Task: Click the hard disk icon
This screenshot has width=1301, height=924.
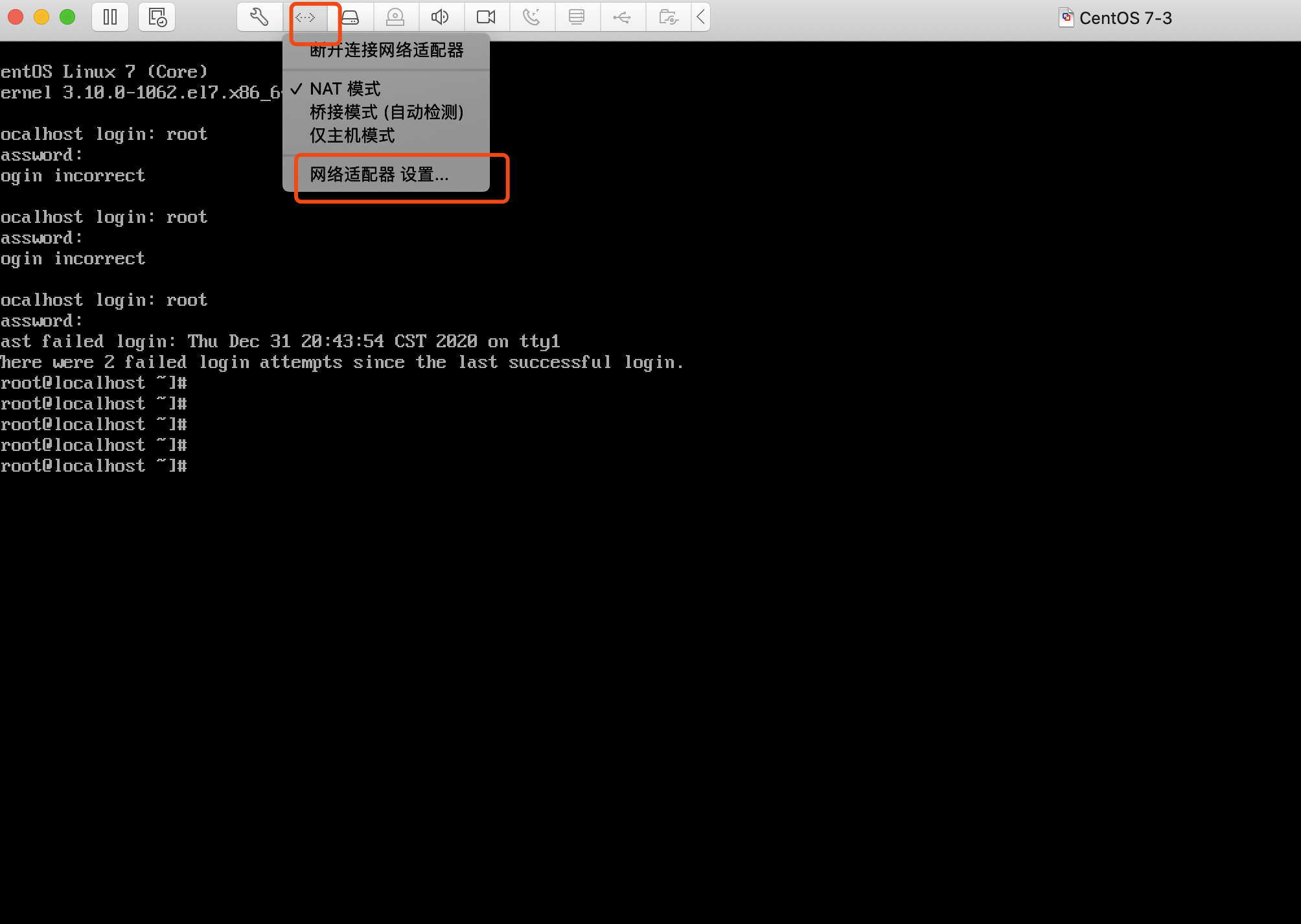Action: click(x=350, y=17)
